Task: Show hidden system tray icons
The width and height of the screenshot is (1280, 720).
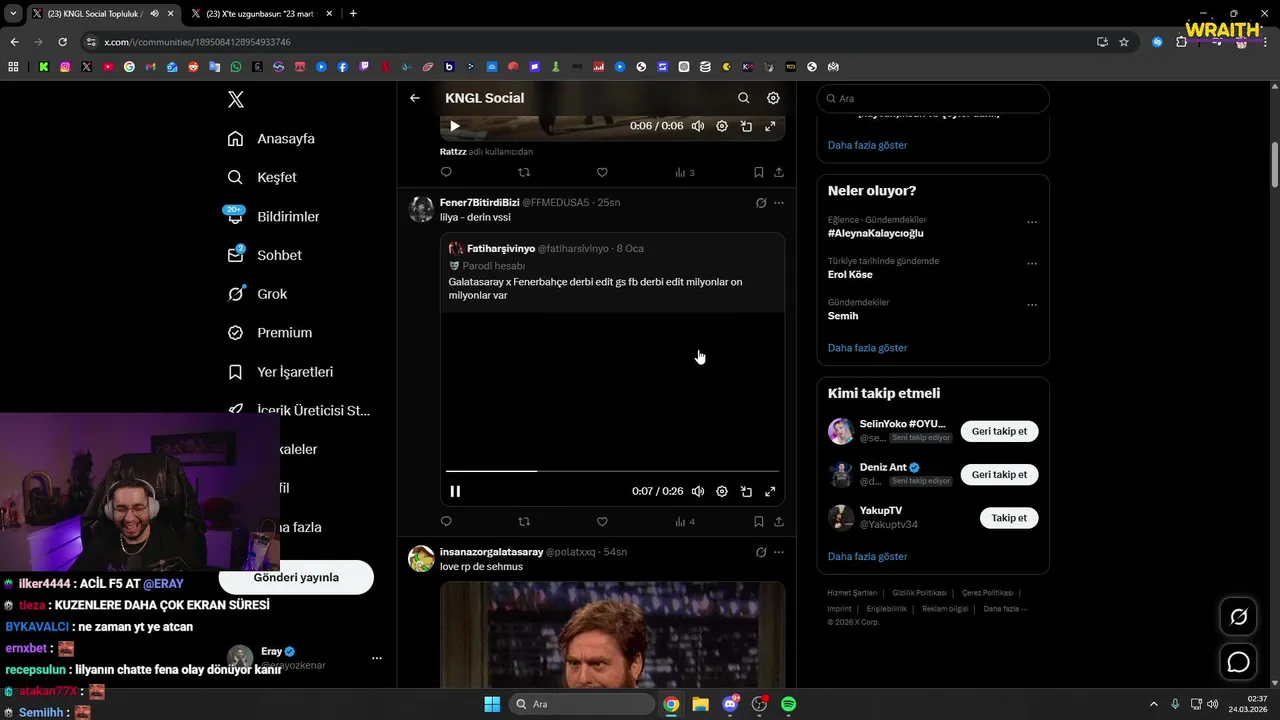Action: click(1153, 704)
